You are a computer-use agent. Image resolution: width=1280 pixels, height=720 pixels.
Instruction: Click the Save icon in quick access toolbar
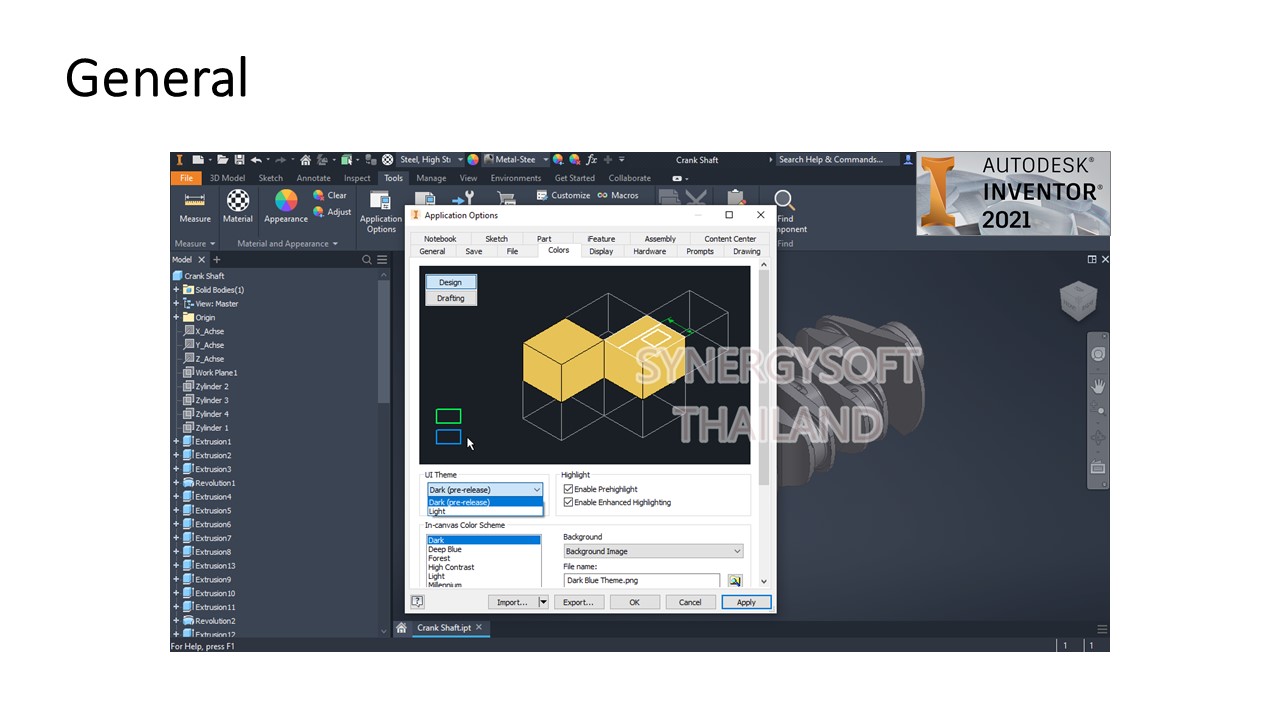pyautogui.click(x=240, y=160)
